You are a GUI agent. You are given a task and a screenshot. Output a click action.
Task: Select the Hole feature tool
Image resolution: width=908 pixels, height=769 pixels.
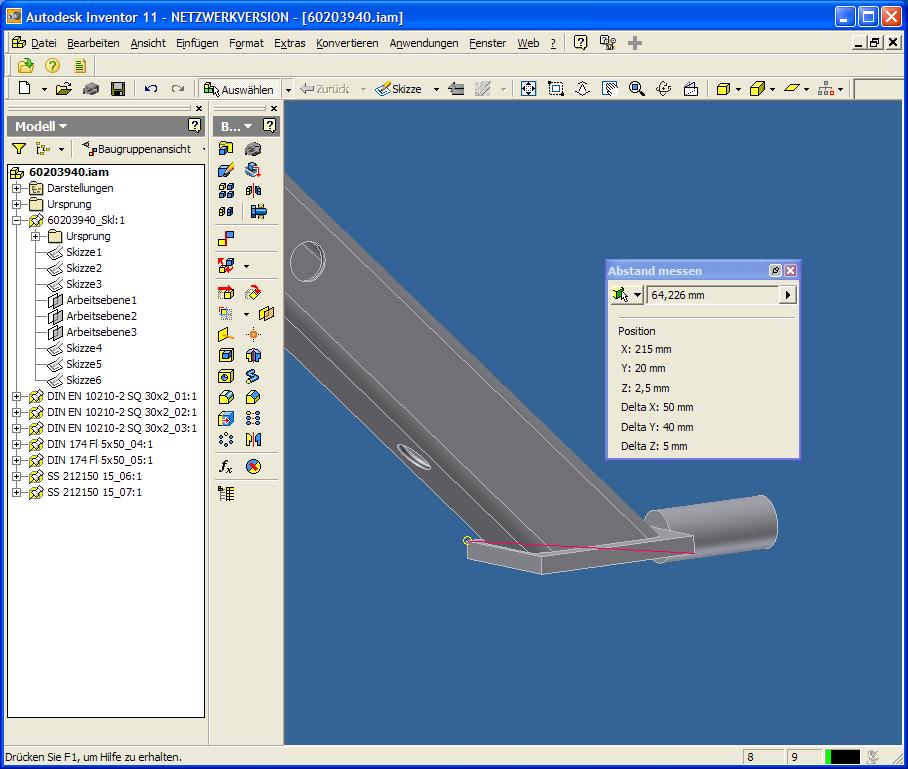coord(226,376)
